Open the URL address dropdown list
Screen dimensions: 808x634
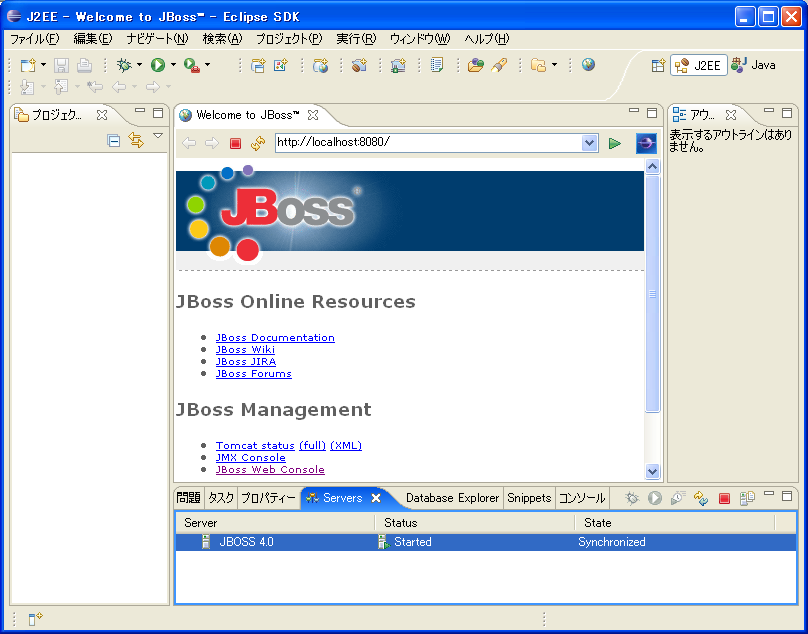coord(590,142)
